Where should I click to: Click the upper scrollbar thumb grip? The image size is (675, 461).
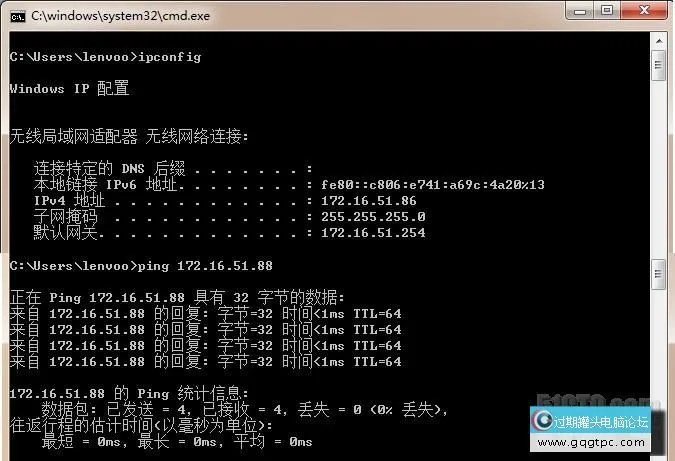658,65
